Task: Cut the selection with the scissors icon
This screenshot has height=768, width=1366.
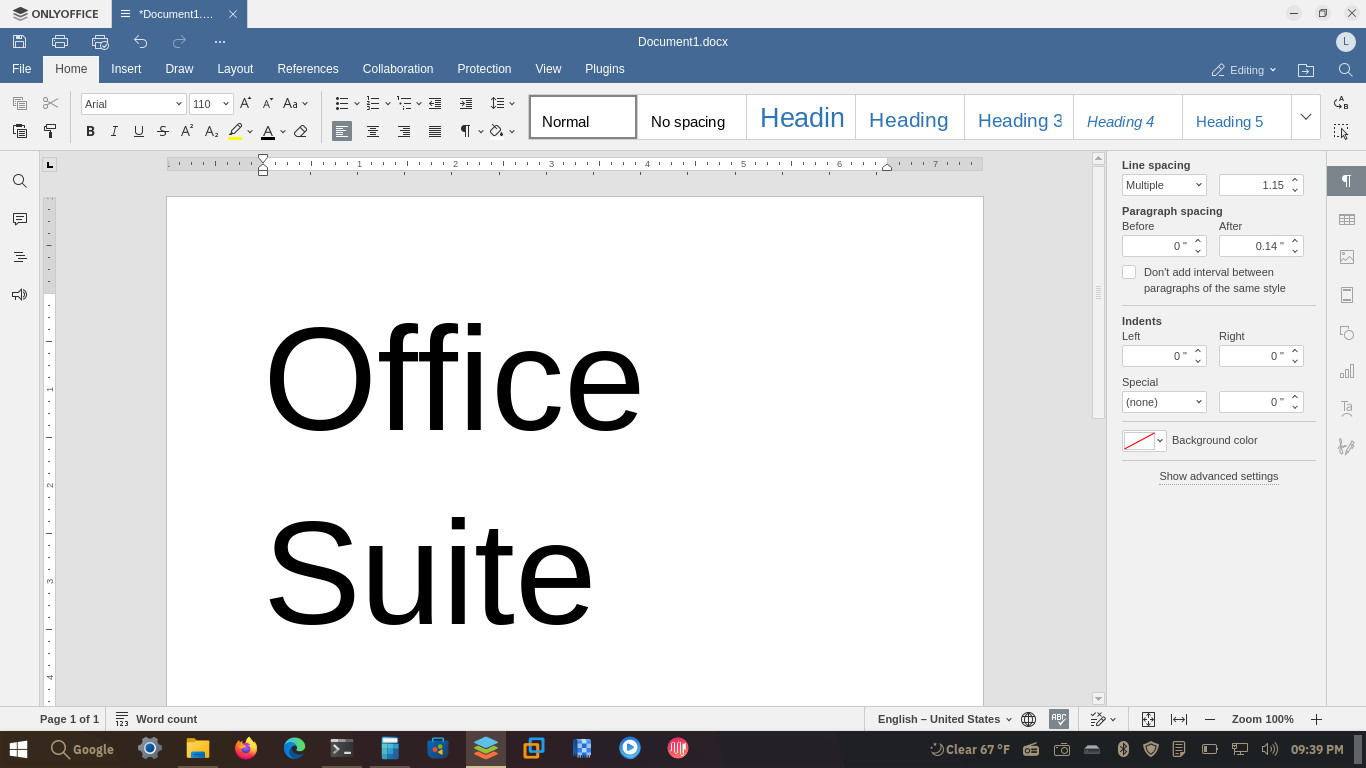Action: tap(50, 103)
